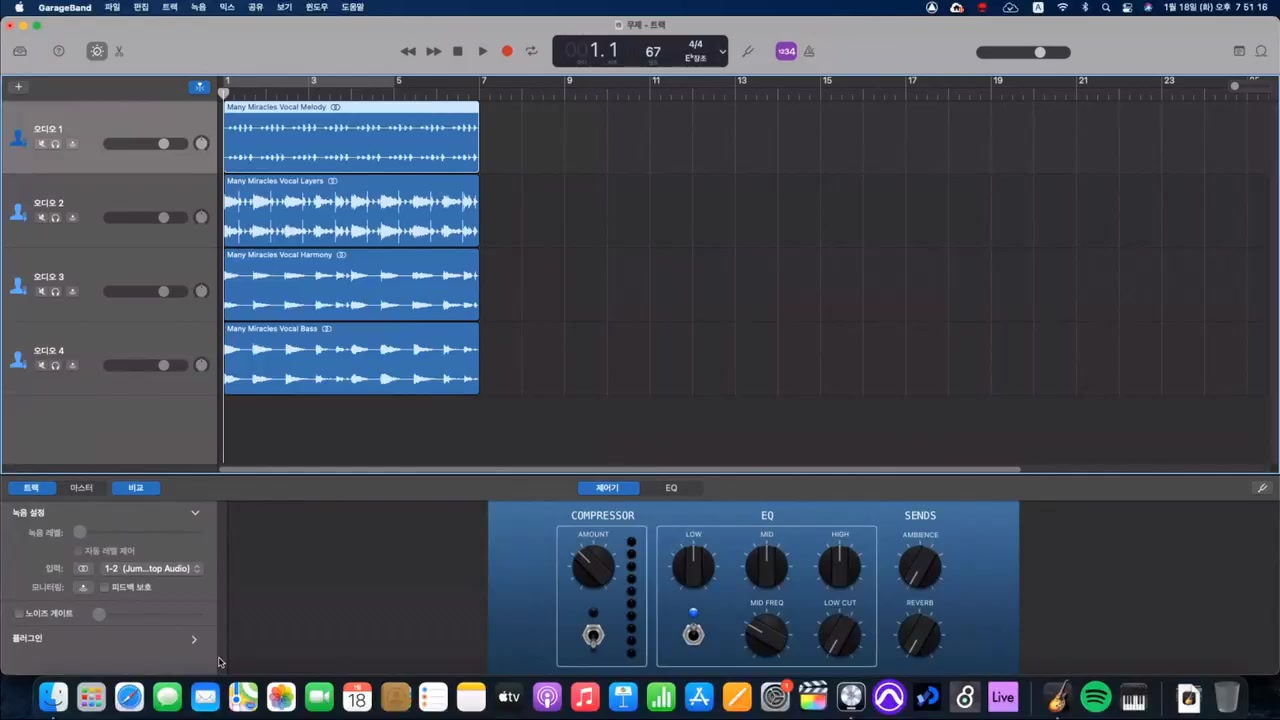The width and height of the screenshot is (1280, 720).
Task: Select the Many Miracles Vocal Bass region
Action: pos(350,360)
